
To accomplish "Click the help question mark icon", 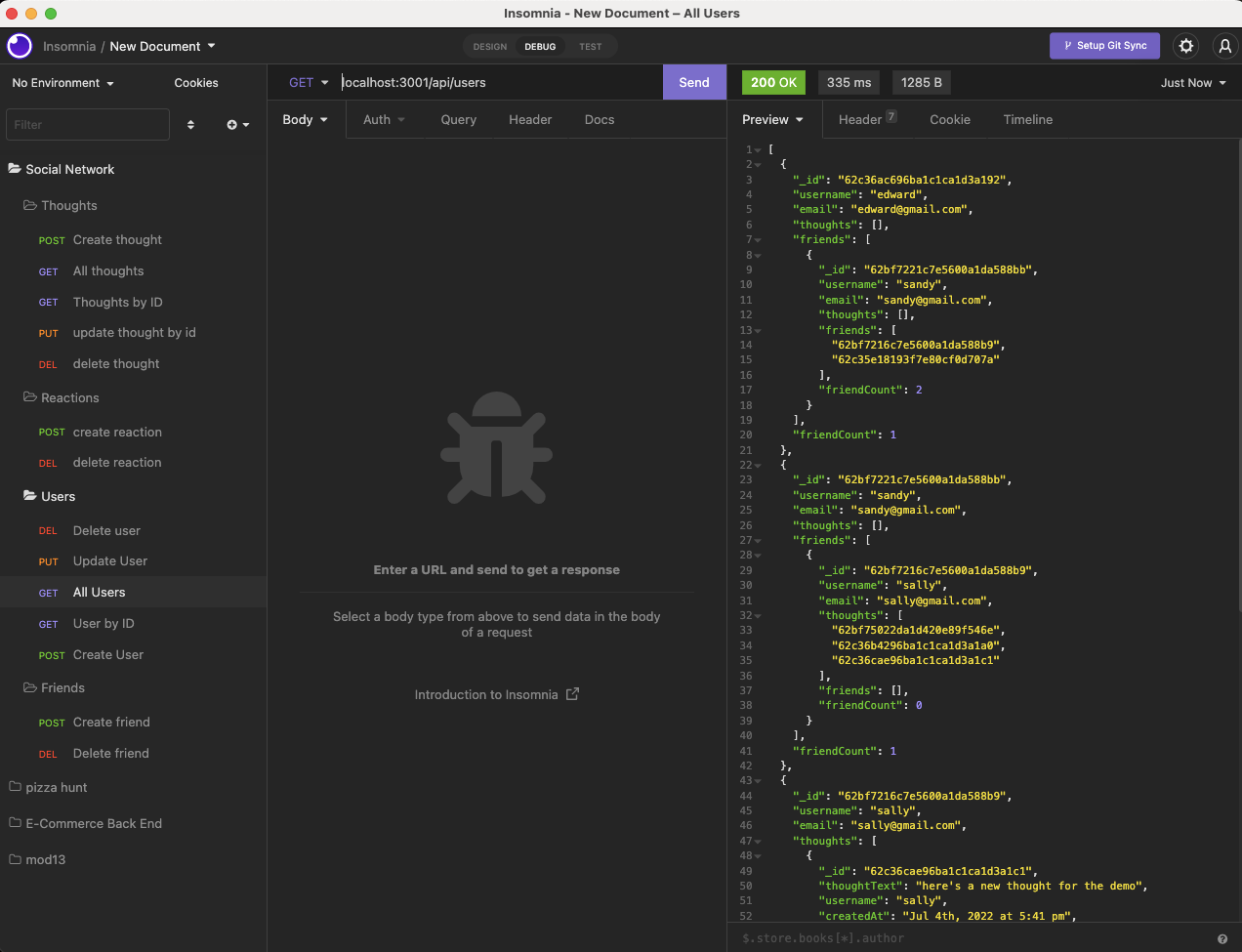I will click(x=1221, y=938).
